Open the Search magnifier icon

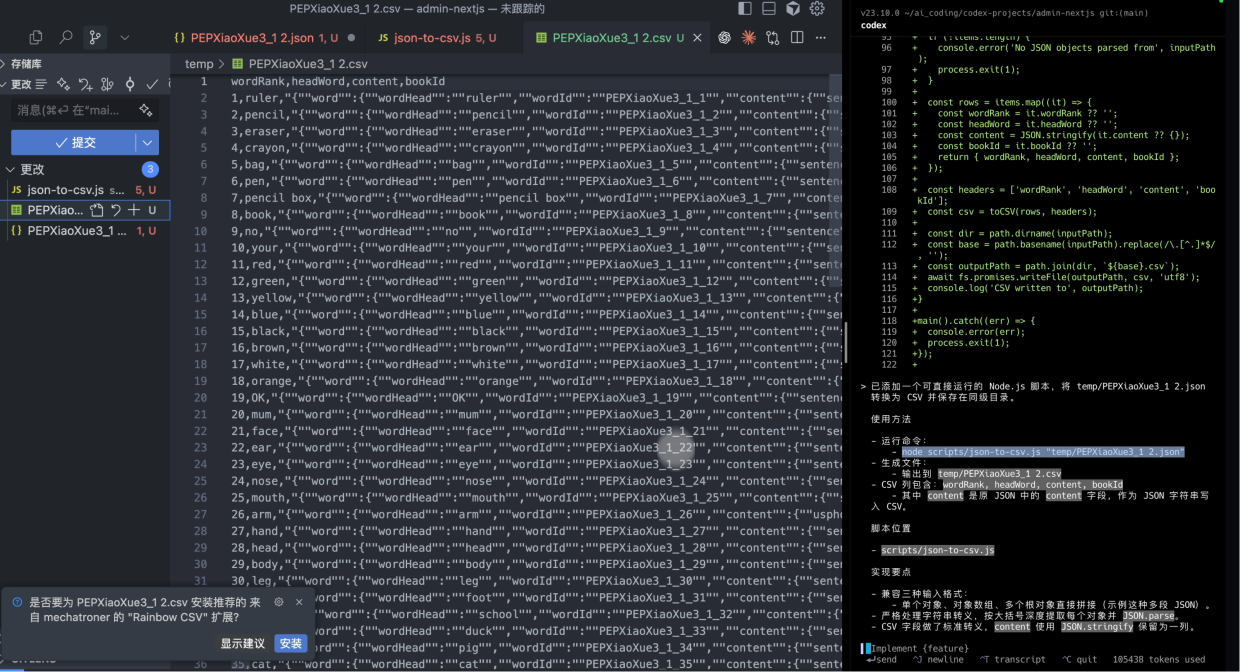click(x=66, y=37)
